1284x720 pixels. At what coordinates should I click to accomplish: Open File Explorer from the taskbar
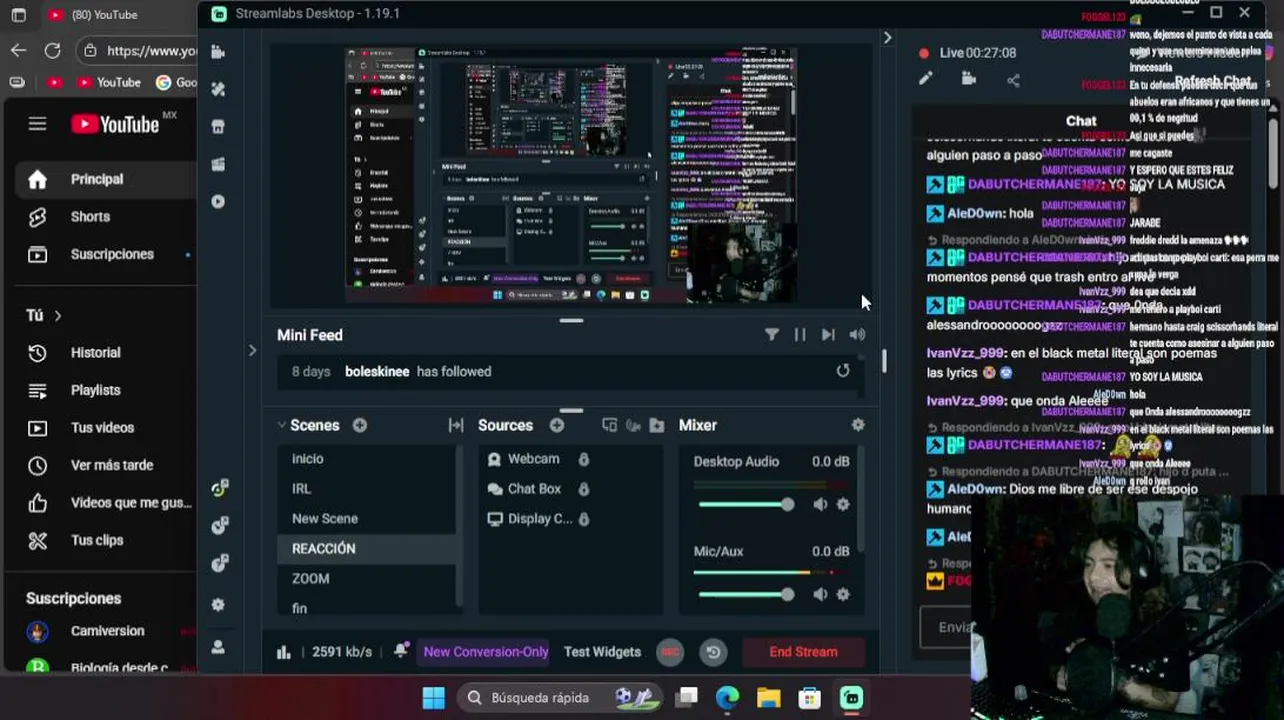(768, 698)
